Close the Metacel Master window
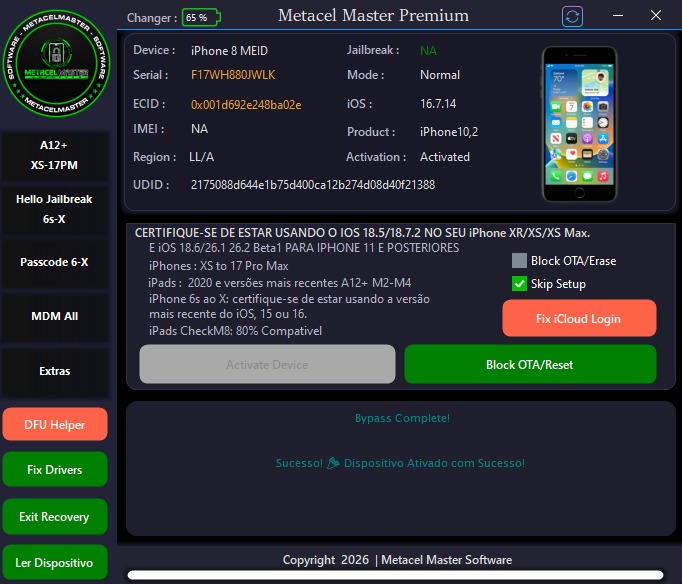The image size is (682, 584). 655,16
